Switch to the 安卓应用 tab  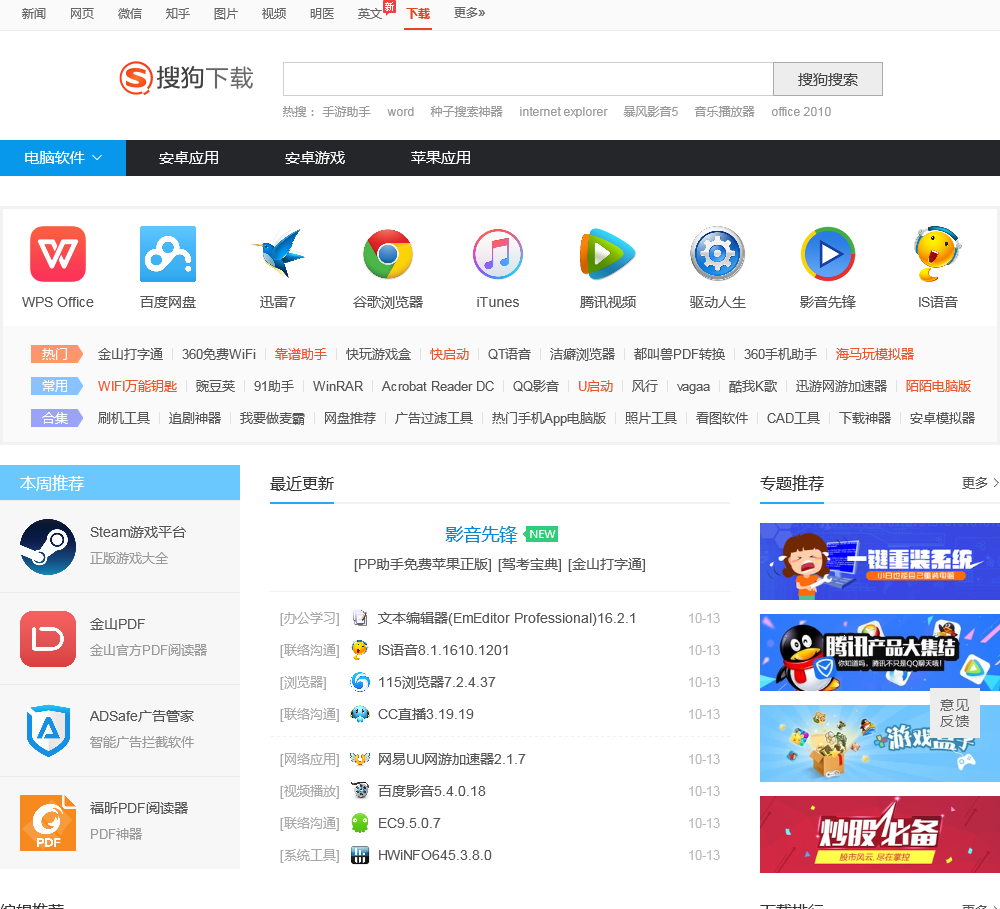click(189, 158)
